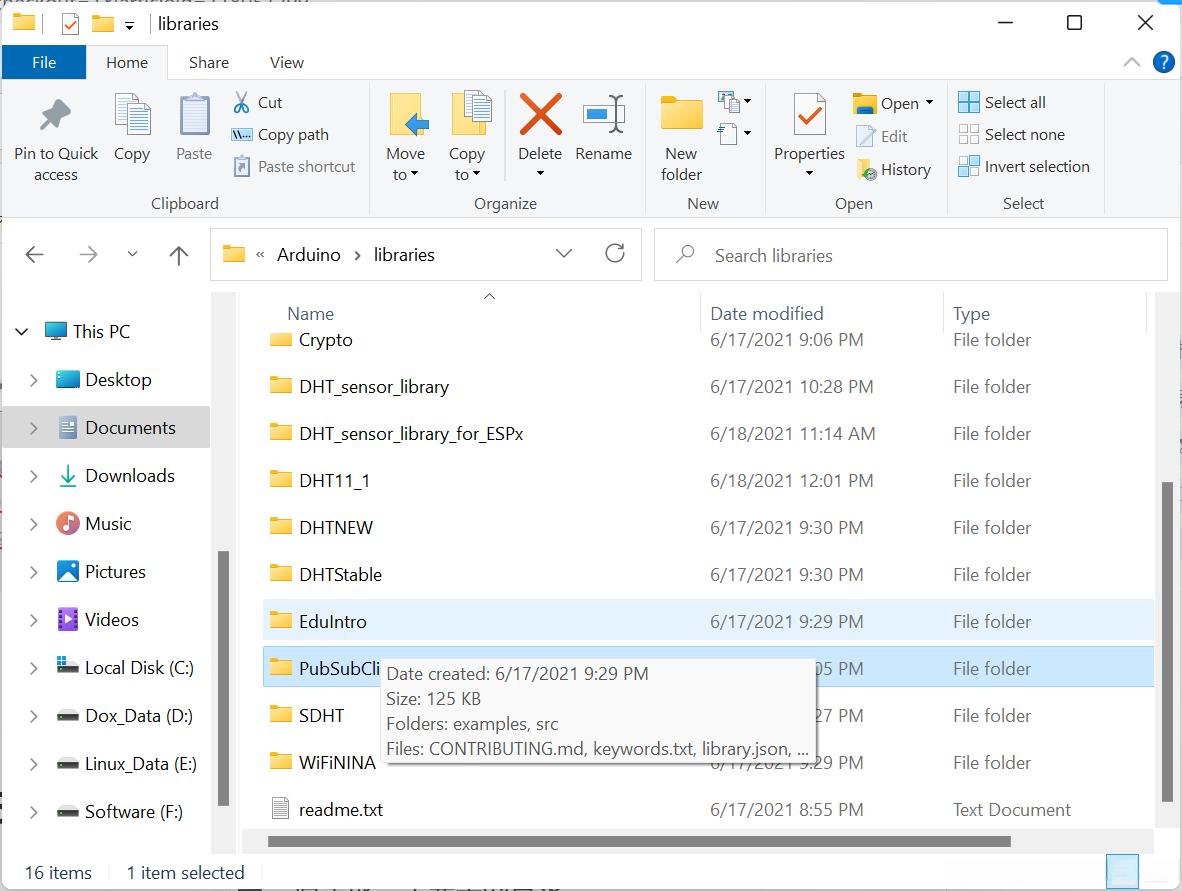Click the Copy path icon
The image size is (1182, 891).
point(241,135)
